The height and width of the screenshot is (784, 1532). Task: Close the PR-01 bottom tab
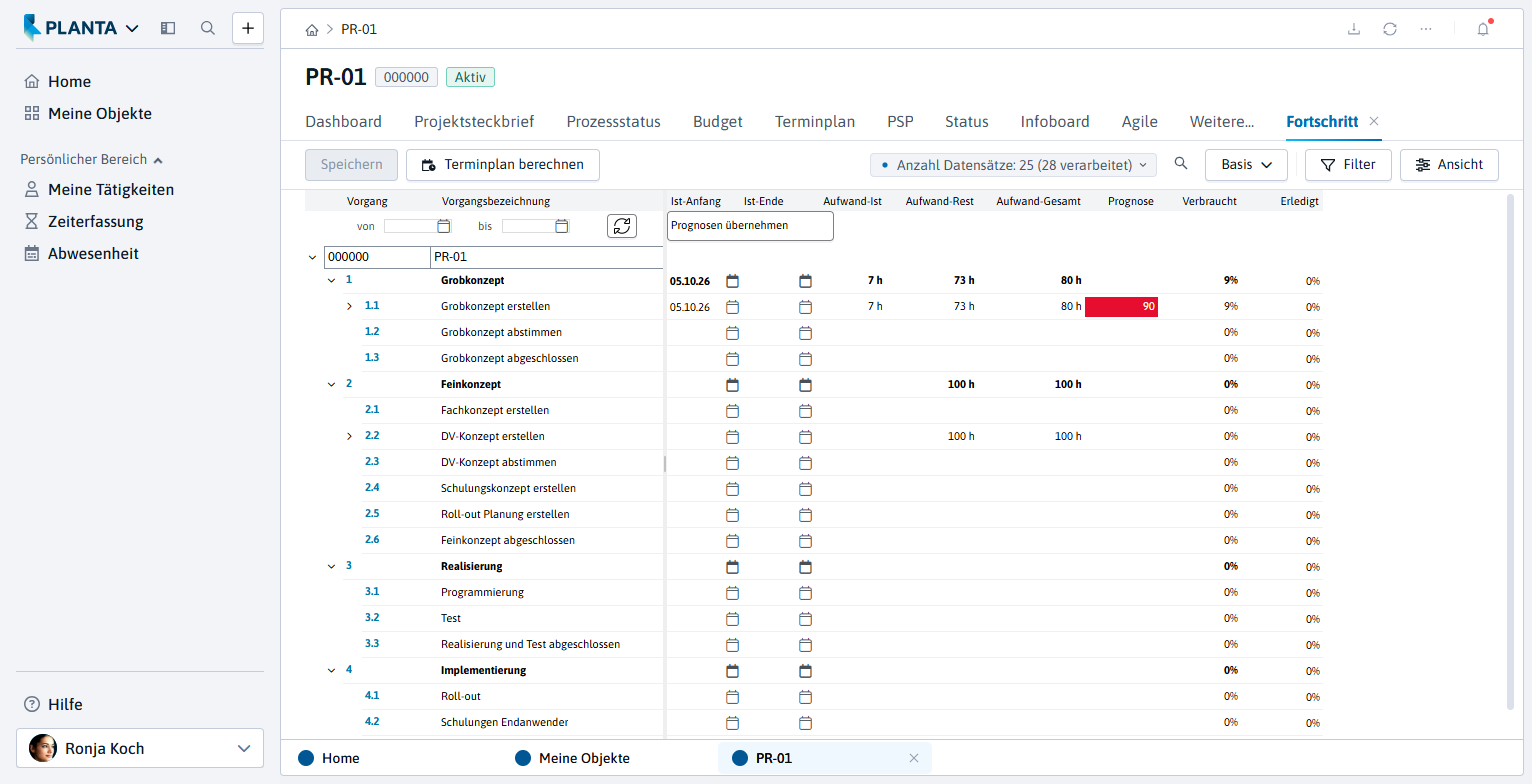coord(913,758)
